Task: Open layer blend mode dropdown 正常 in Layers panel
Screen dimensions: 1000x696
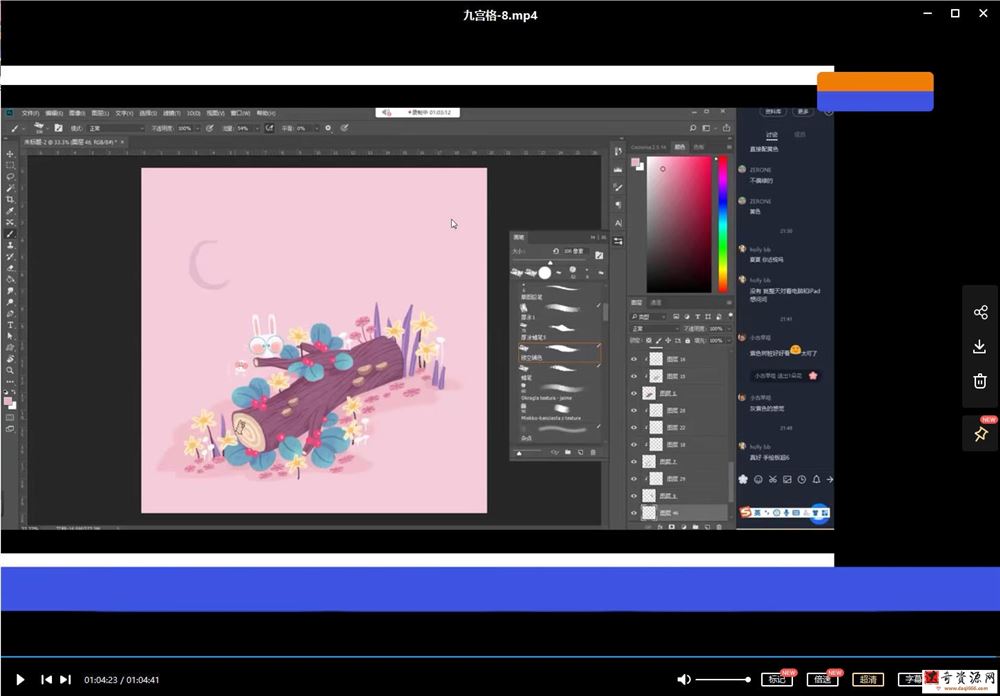Action: (654, 329)
